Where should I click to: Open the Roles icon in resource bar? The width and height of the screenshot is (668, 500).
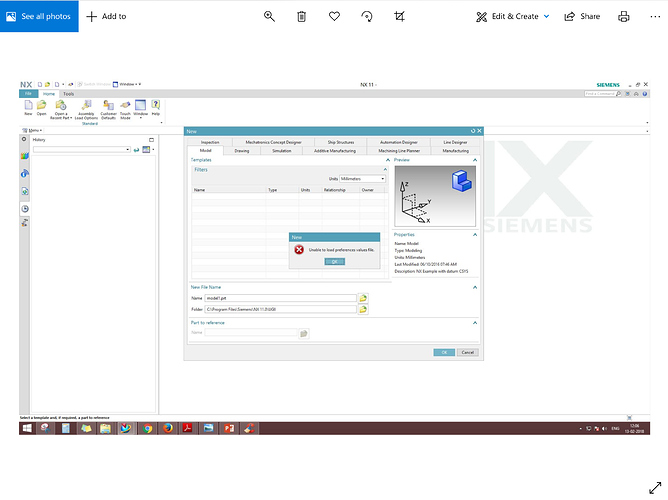coord(25,222)
